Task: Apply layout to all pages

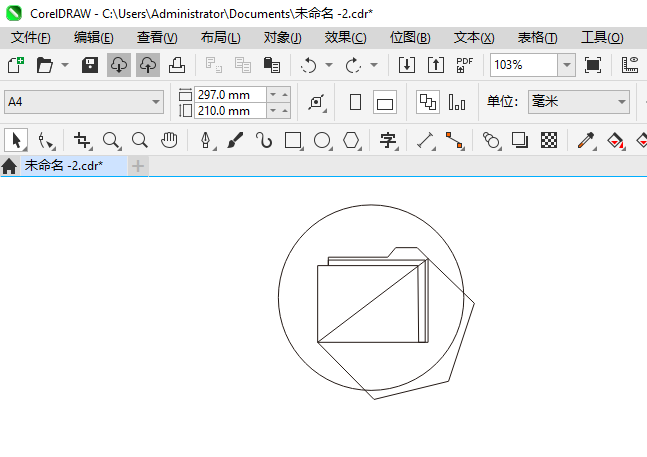Action: click(x=427, y=102)
